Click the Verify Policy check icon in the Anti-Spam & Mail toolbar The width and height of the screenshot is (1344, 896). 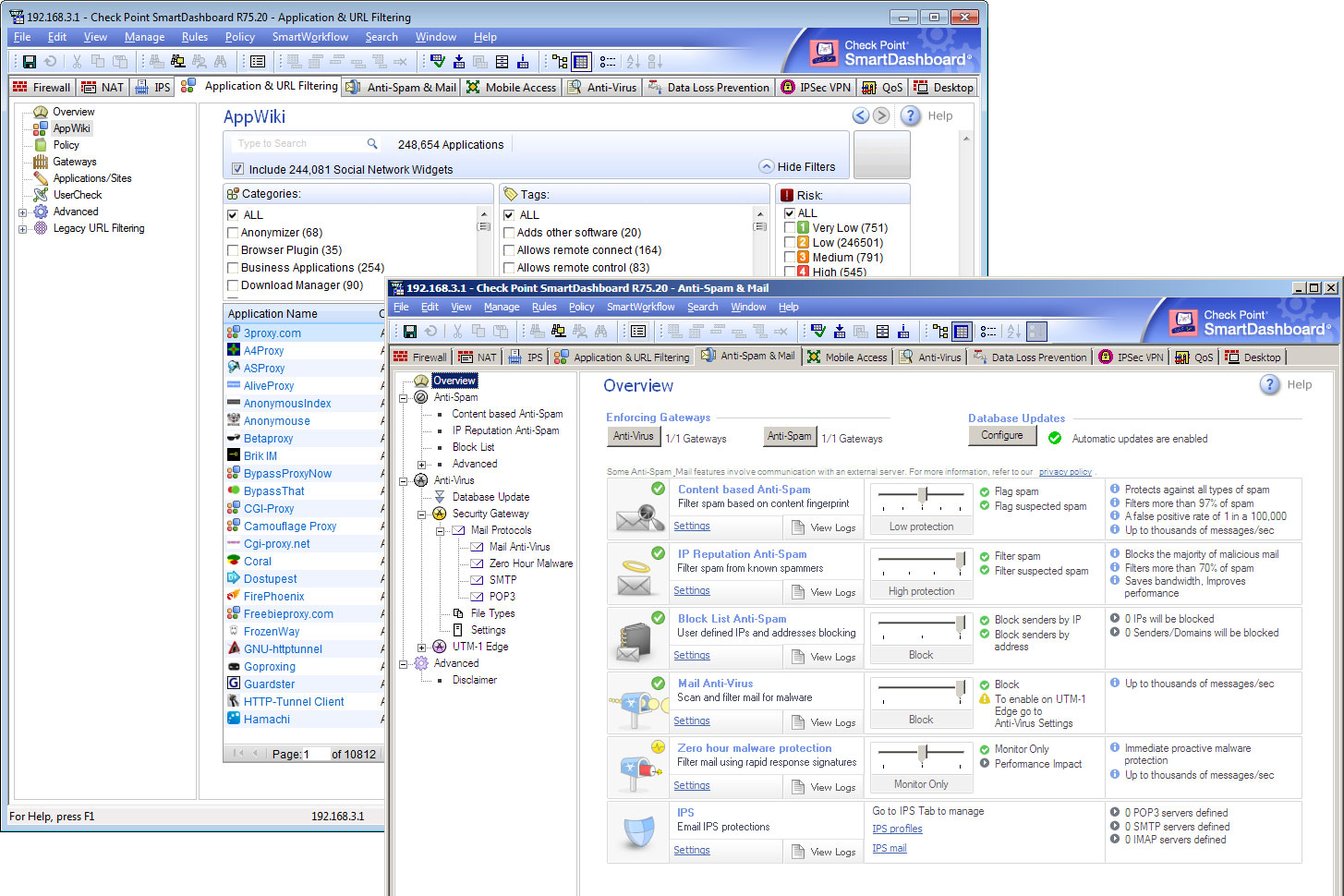tap(818, 332)
